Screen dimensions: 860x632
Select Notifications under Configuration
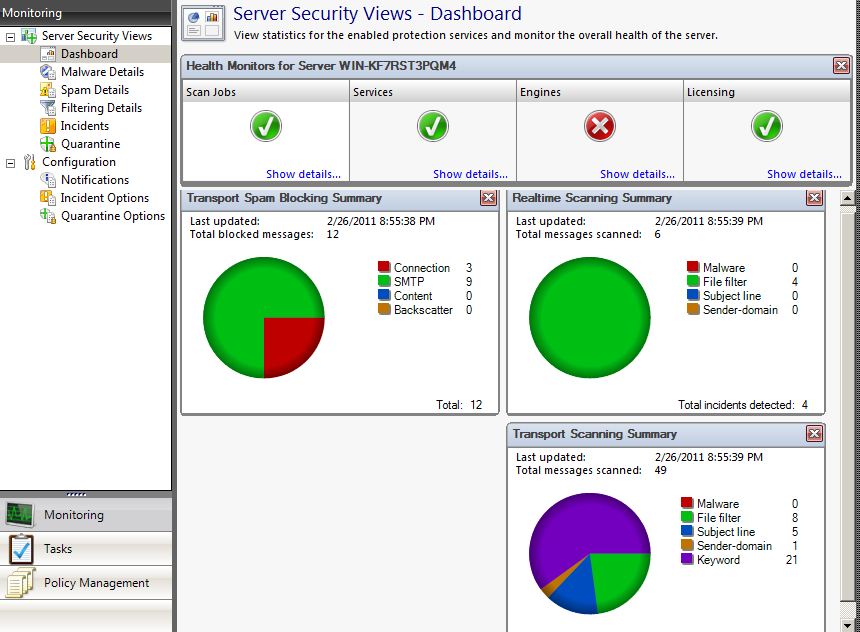tap(94, 180)
